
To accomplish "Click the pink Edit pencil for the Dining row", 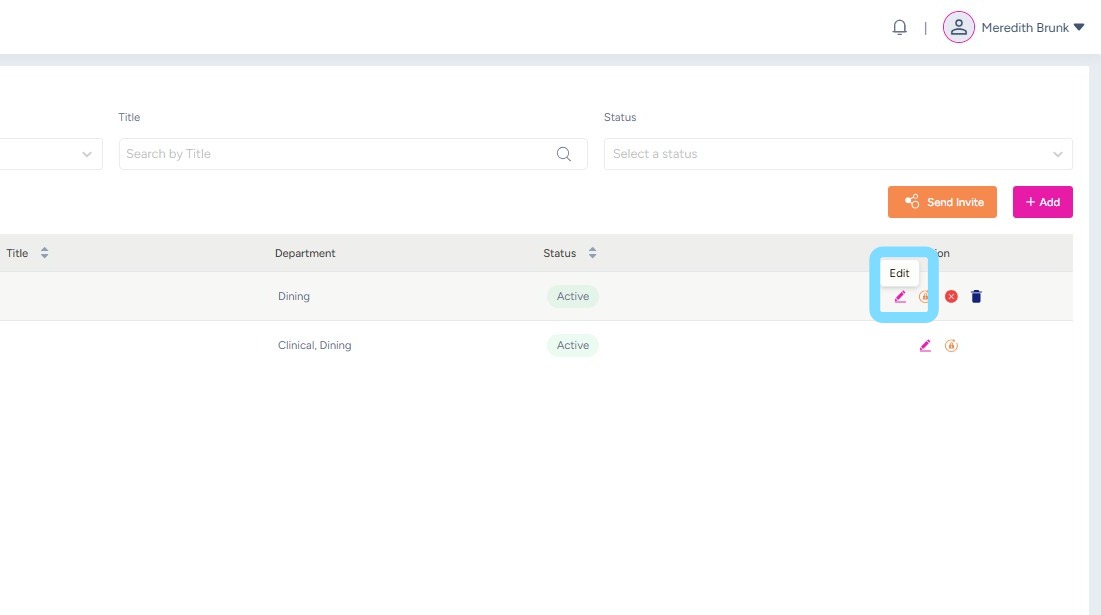I will click(900, 297).
